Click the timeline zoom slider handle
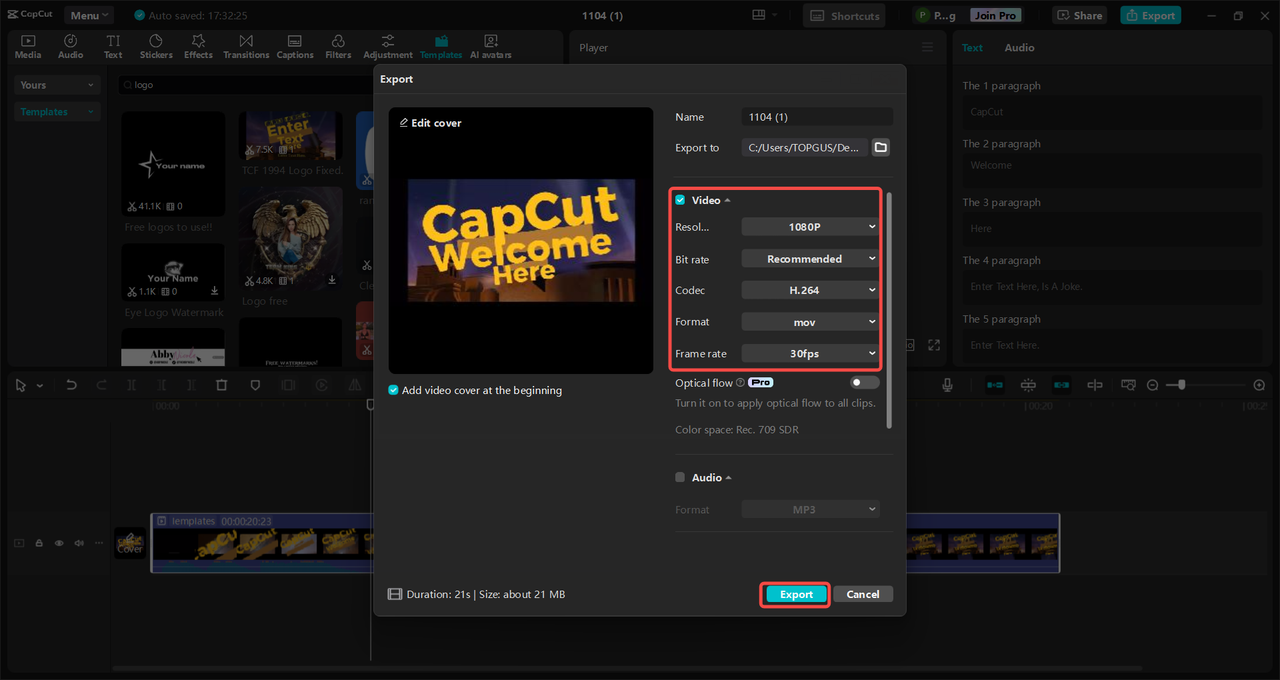This screenshot has height=680, width=1280. (1182, 385)
